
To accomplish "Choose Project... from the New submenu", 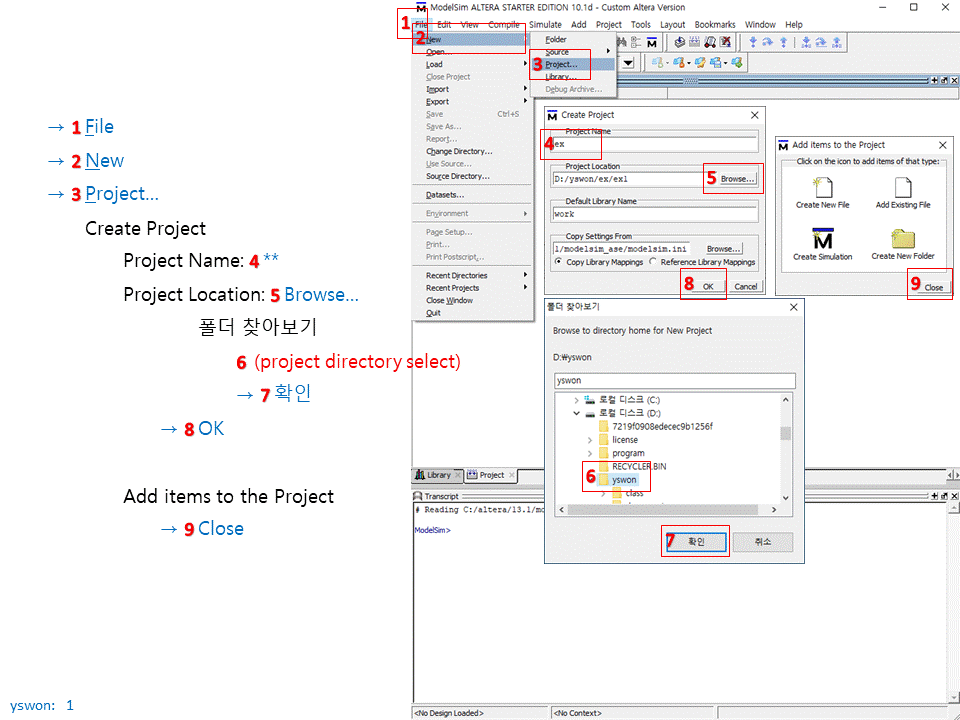I will 572,64.
